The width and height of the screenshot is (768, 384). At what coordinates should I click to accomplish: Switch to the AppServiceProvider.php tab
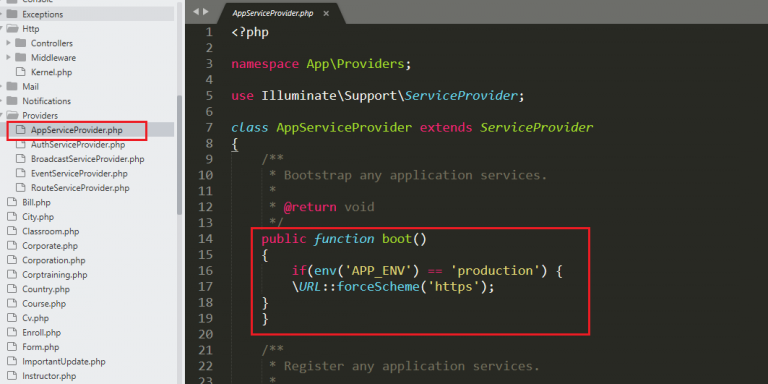[x=273, y=13]
